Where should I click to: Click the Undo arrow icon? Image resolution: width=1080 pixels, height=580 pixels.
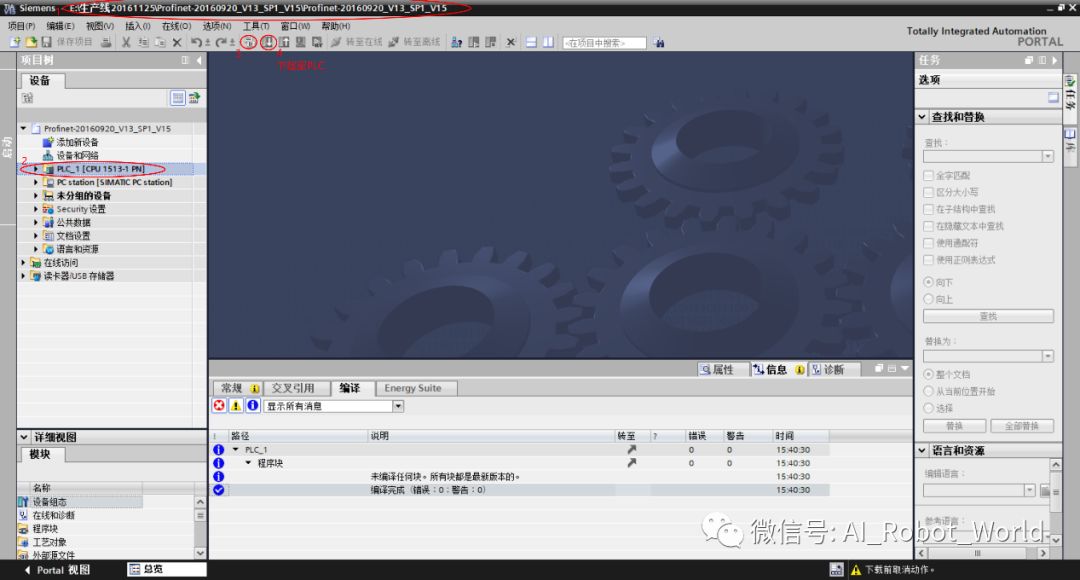click(197, 42)
